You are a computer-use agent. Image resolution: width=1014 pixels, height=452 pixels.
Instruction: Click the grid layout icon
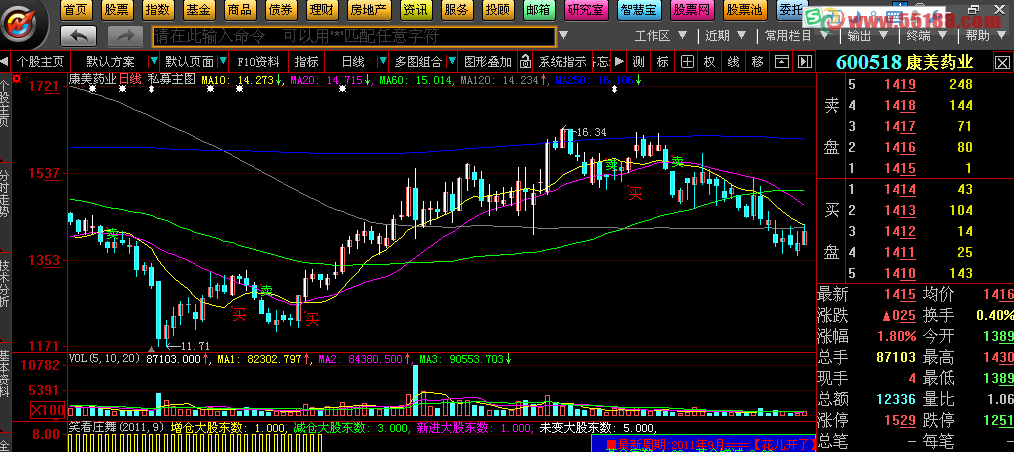687,62
